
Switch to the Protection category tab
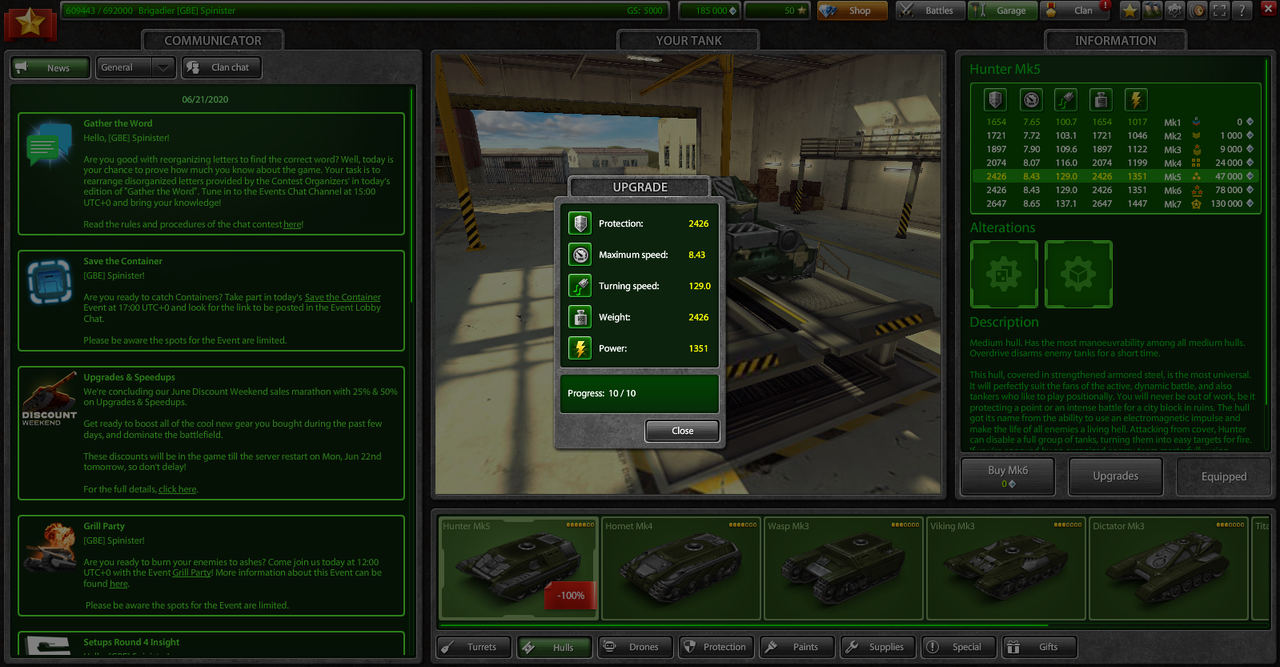[x=715, y=647]
